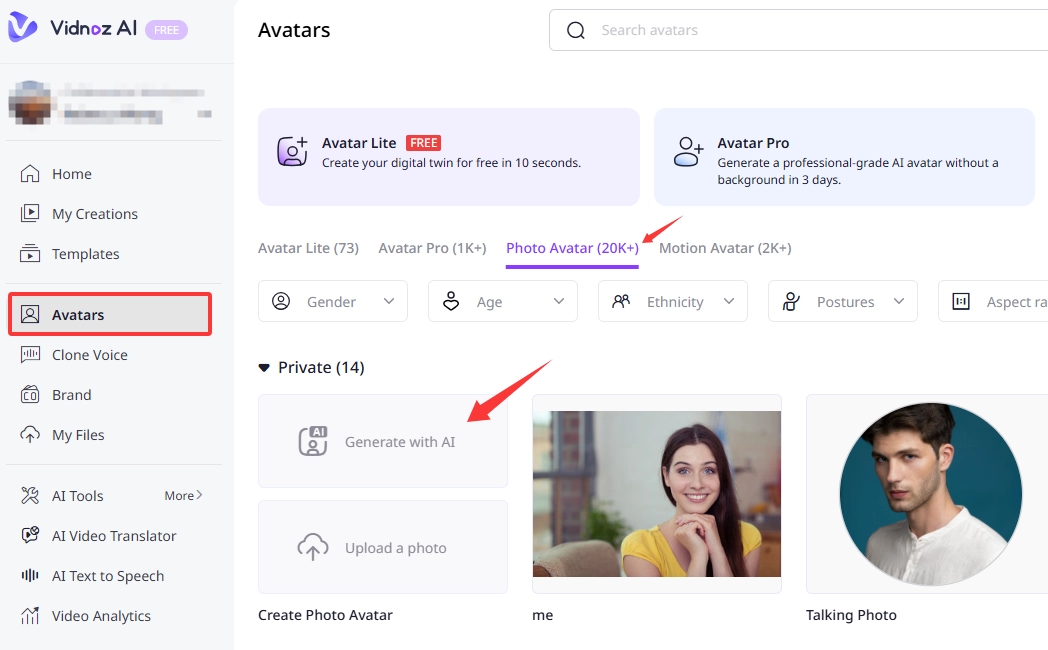This screenshot has width=1048, height=650.
Task: Switch to the Avatar Lite (73) tab
Action: point(308,248)
